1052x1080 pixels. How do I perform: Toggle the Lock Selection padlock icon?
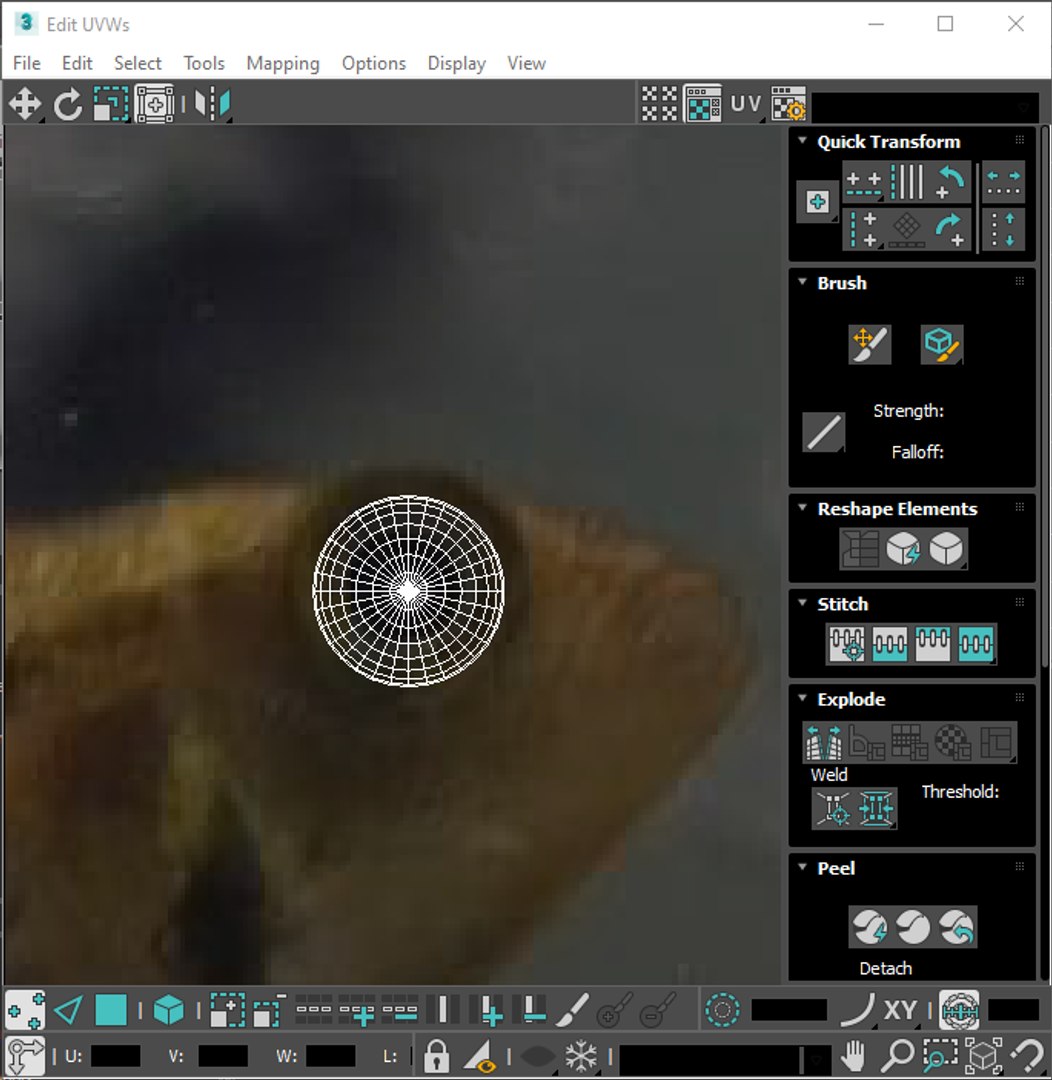point(436,1055)
